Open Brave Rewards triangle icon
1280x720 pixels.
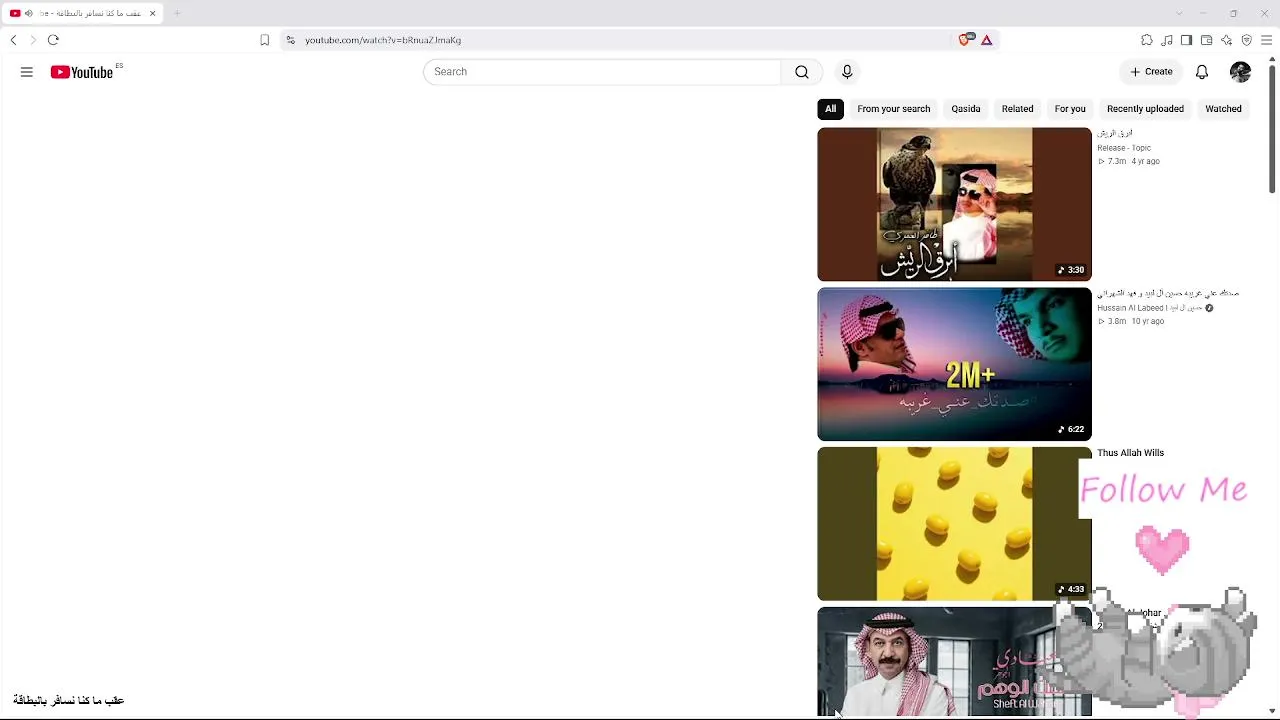[x=986, y=40]
